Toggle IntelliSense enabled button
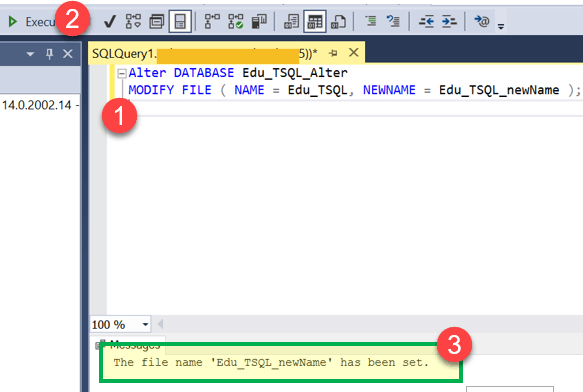Screen dimensions: 583x392 [x=180, y=22]
